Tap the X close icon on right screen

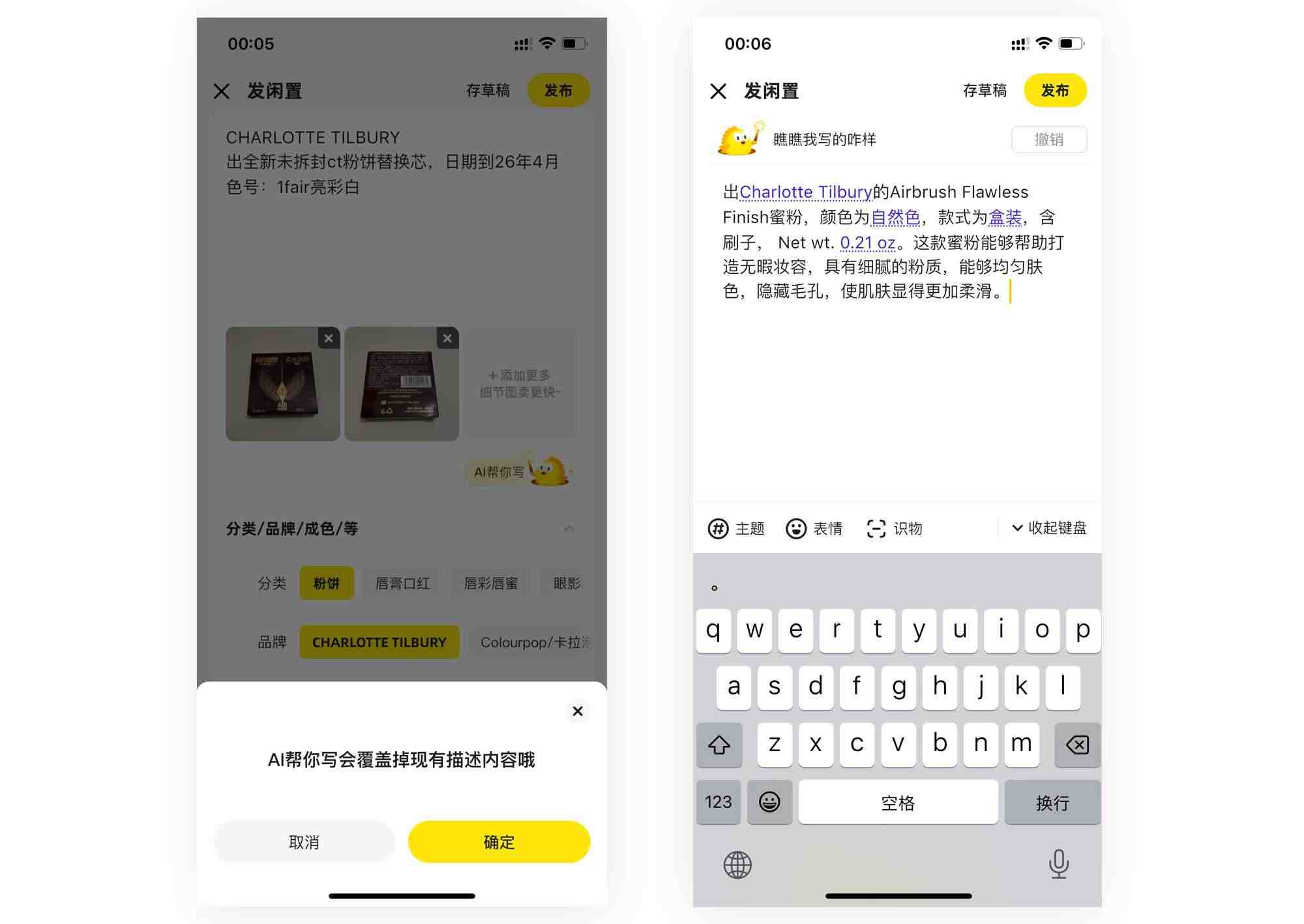click(x=718, y=92)
